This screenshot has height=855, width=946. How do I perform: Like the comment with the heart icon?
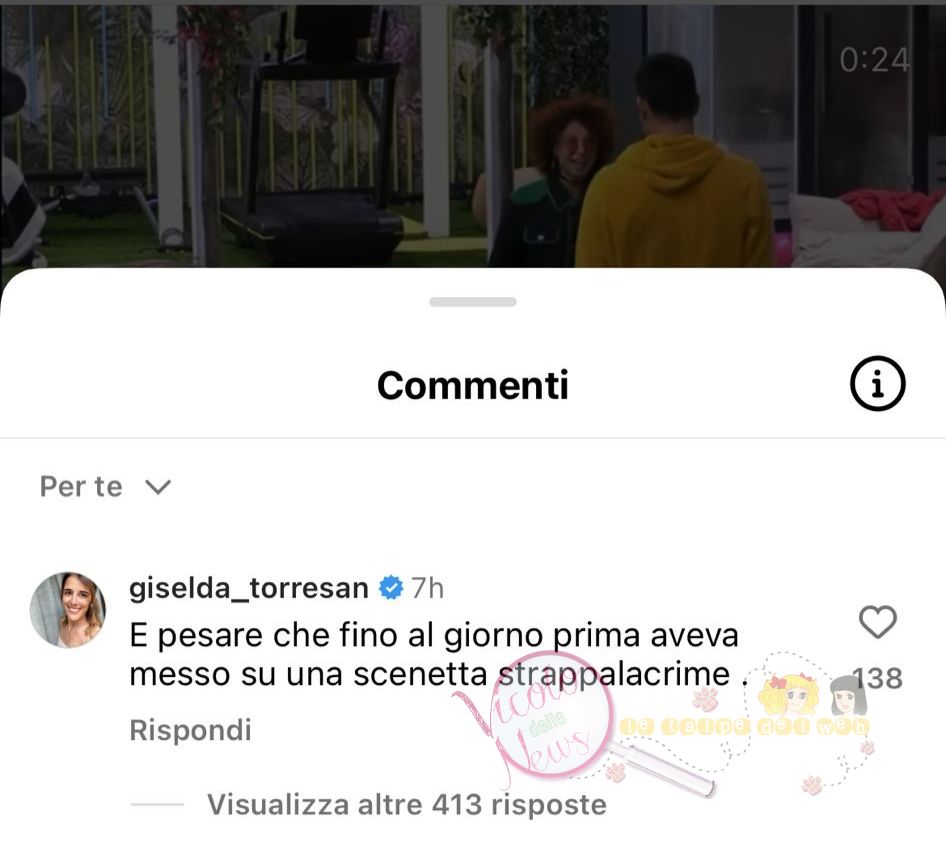tap(877, 622)
